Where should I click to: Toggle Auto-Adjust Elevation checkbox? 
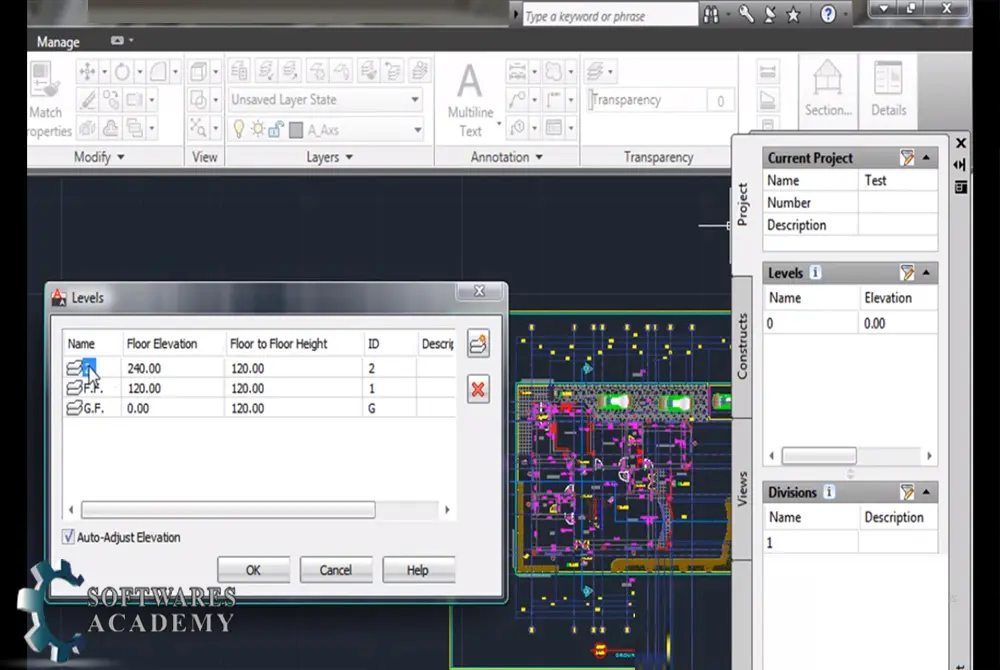(68, 537)
